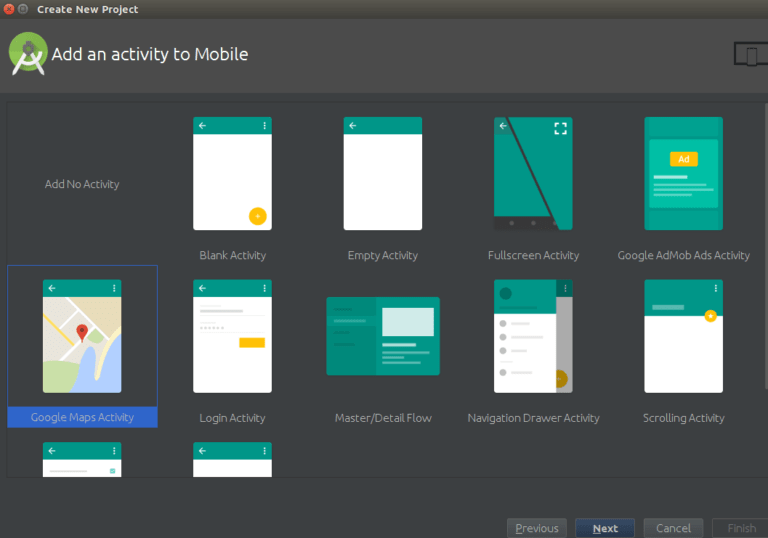This screenshot has width=768, height=538.
Task: Select Google AdMob Ads Activity template
Action: (683, 173)
